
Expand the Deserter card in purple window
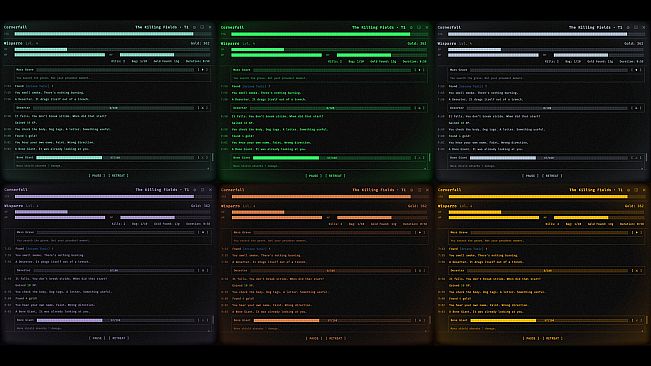coord(203,271)
